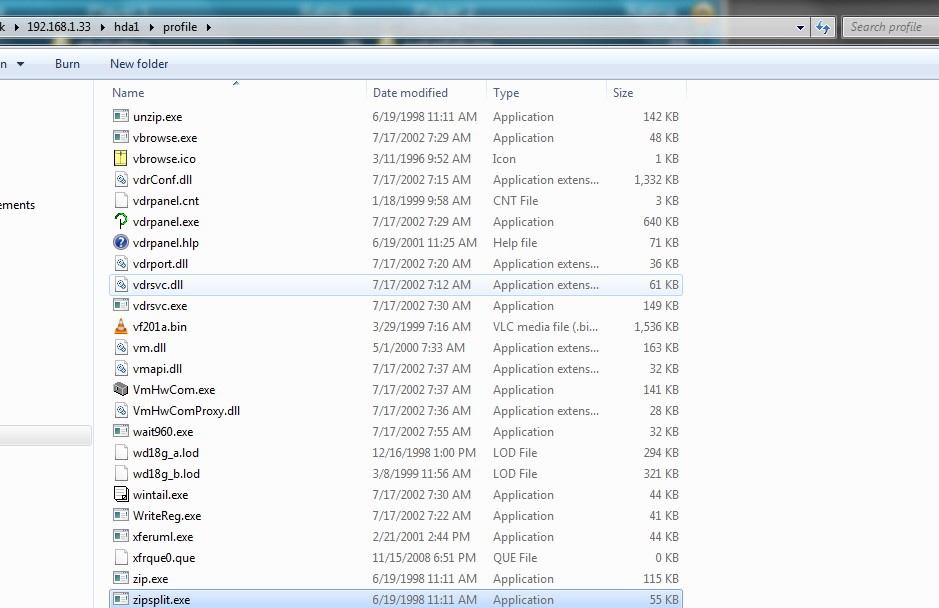This screenshot has width=939, height=608.
Task: Click the refresh button beside address bar
Action: pos(824,27)
